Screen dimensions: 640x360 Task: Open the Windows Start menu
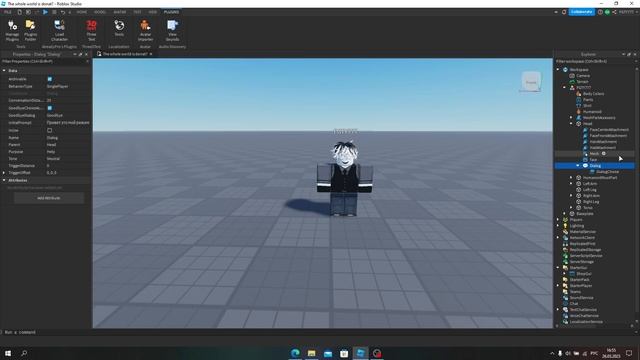pyautogui.click(x=8, y=353)
